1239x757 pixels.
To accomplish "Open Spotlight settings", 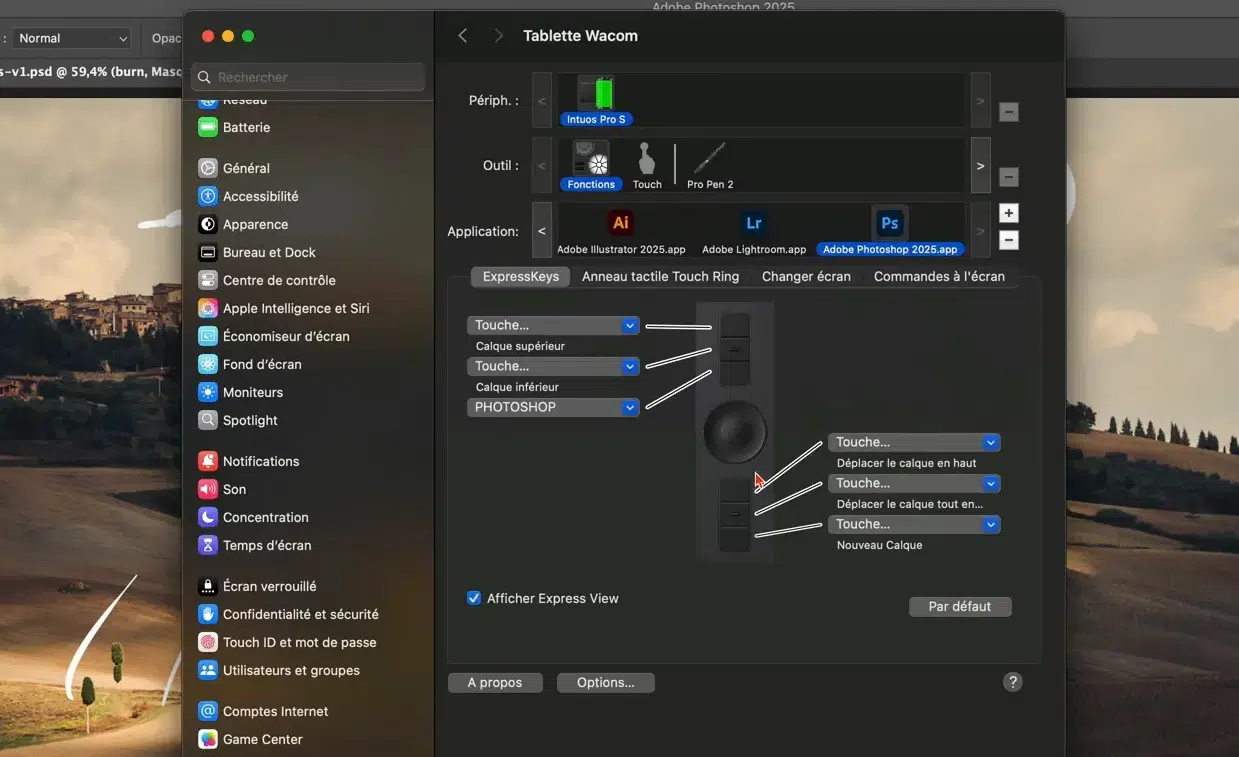I will pos(238,420).
